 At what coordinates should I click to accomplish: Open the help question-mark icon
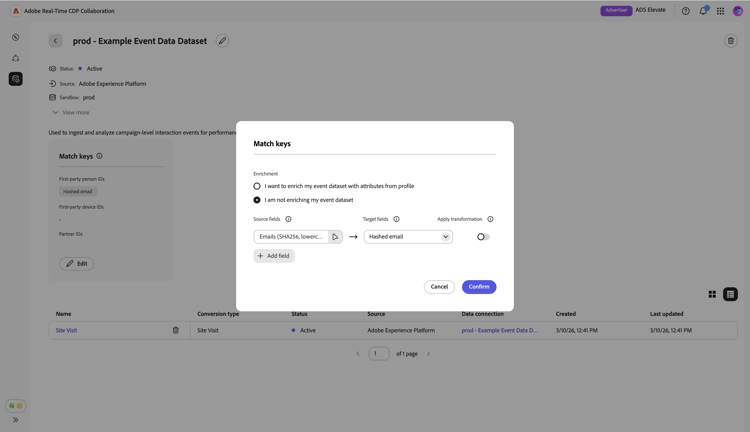click(685, 11)
